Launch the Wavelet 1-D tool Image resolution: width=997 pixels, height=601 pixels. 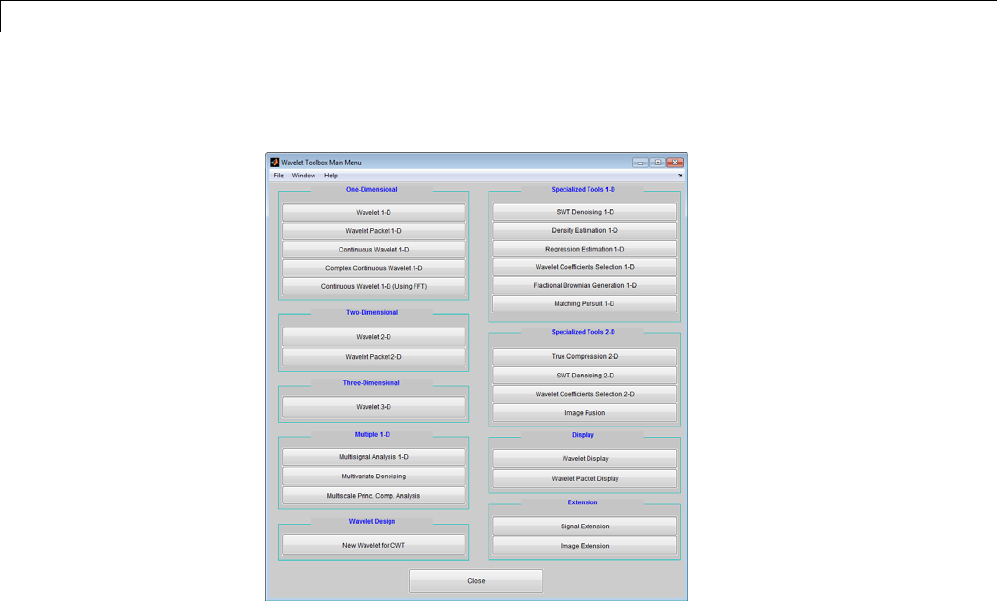click(374, 212)
